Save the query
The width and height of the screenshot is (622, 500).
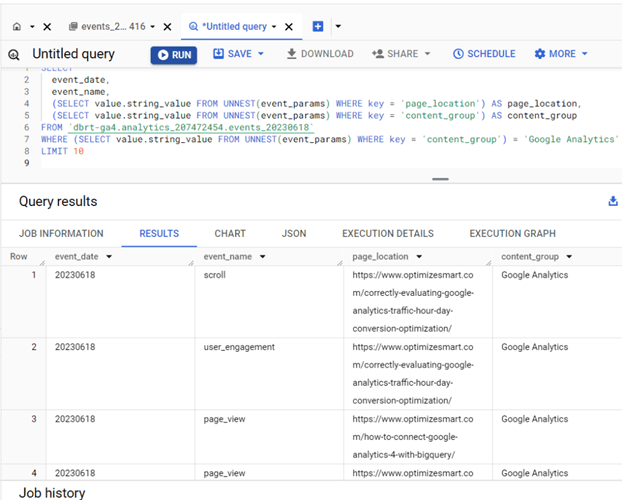click(x=232, y=54)
